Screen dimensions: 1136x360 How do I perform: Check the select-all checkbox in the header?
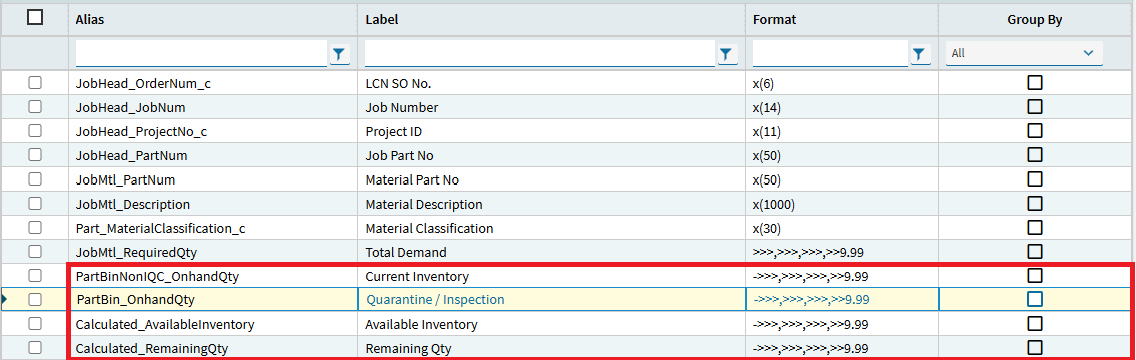pyautogui.click(x=35, y=19)
